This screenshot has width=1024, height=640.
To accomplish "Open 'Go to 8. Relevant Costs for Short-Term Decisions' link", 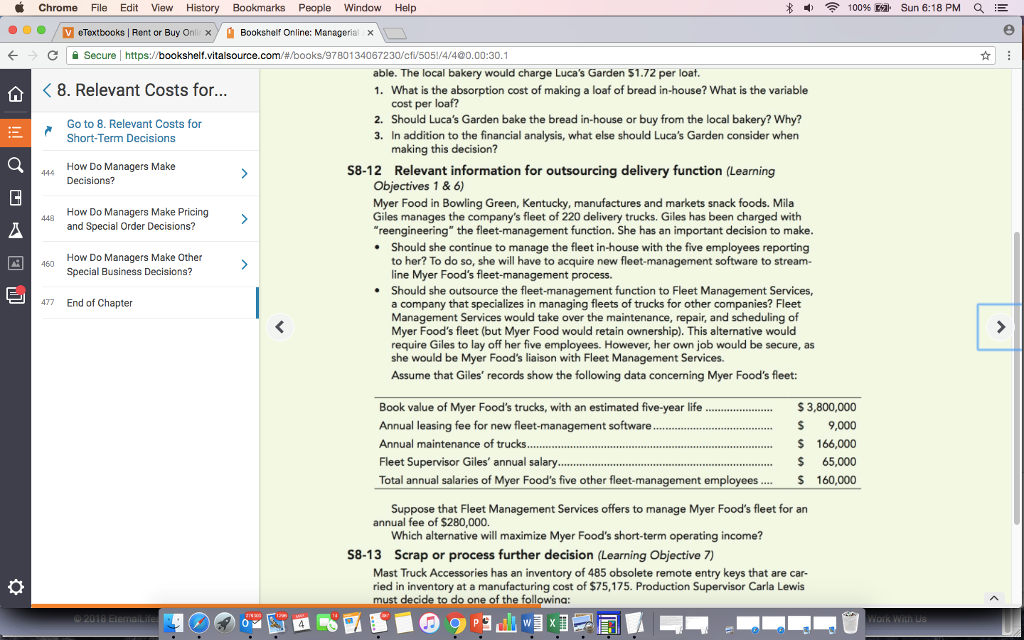I will tap(134, 131).
